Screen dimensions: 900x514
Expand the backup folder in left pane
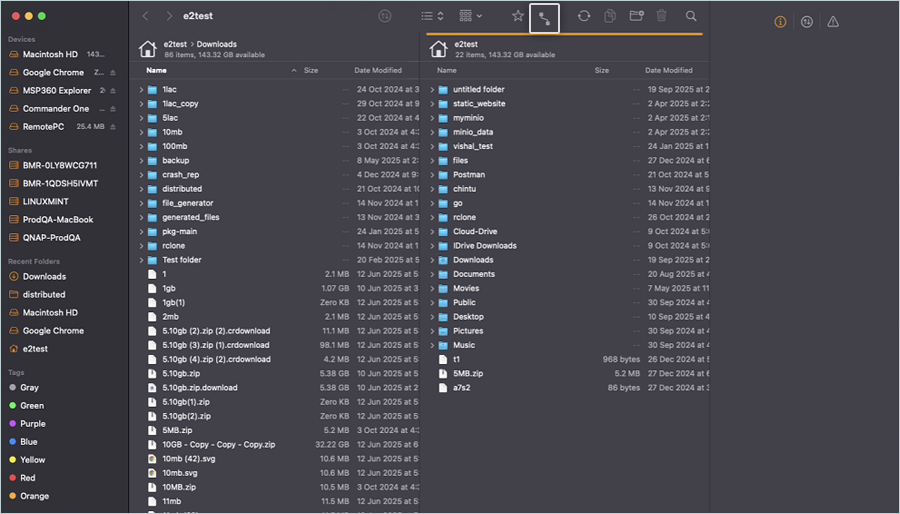[x=142, y=160]
